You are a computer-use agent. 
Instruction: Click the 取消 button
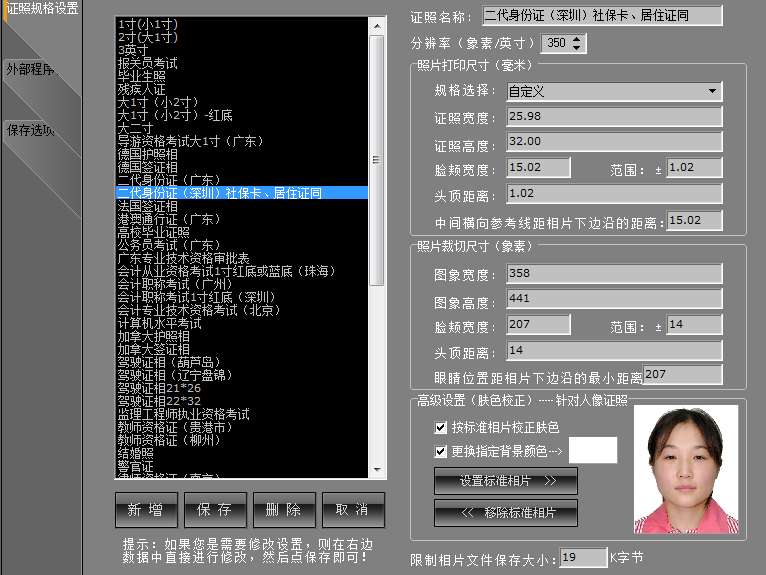point(353,510)
